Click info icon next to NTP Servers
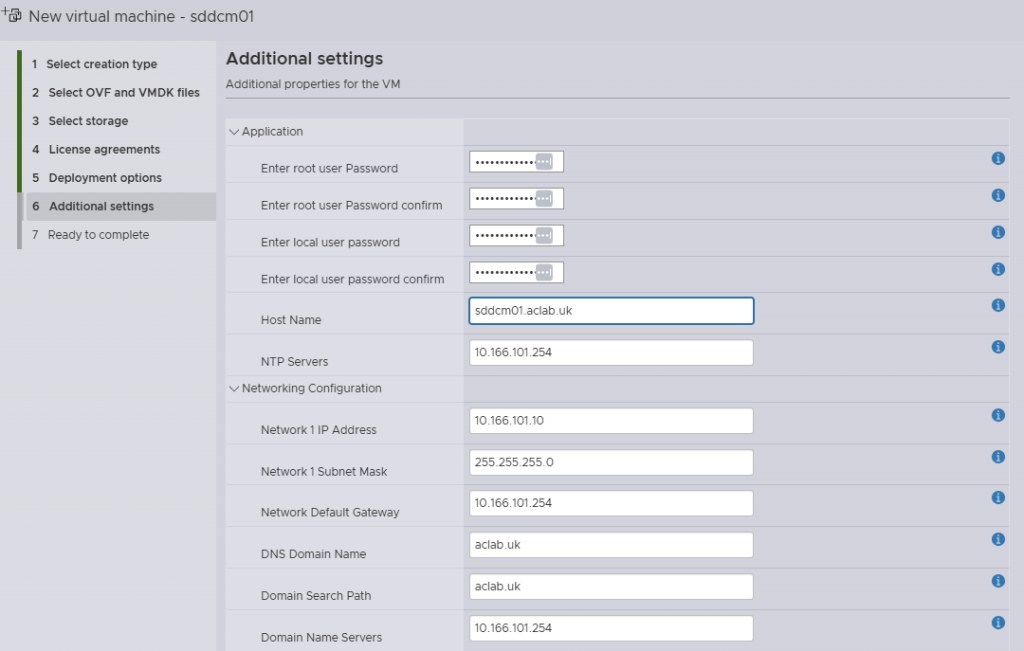Image resolution: width=1024 pixels, height=651 pixels. pos(997,347)
